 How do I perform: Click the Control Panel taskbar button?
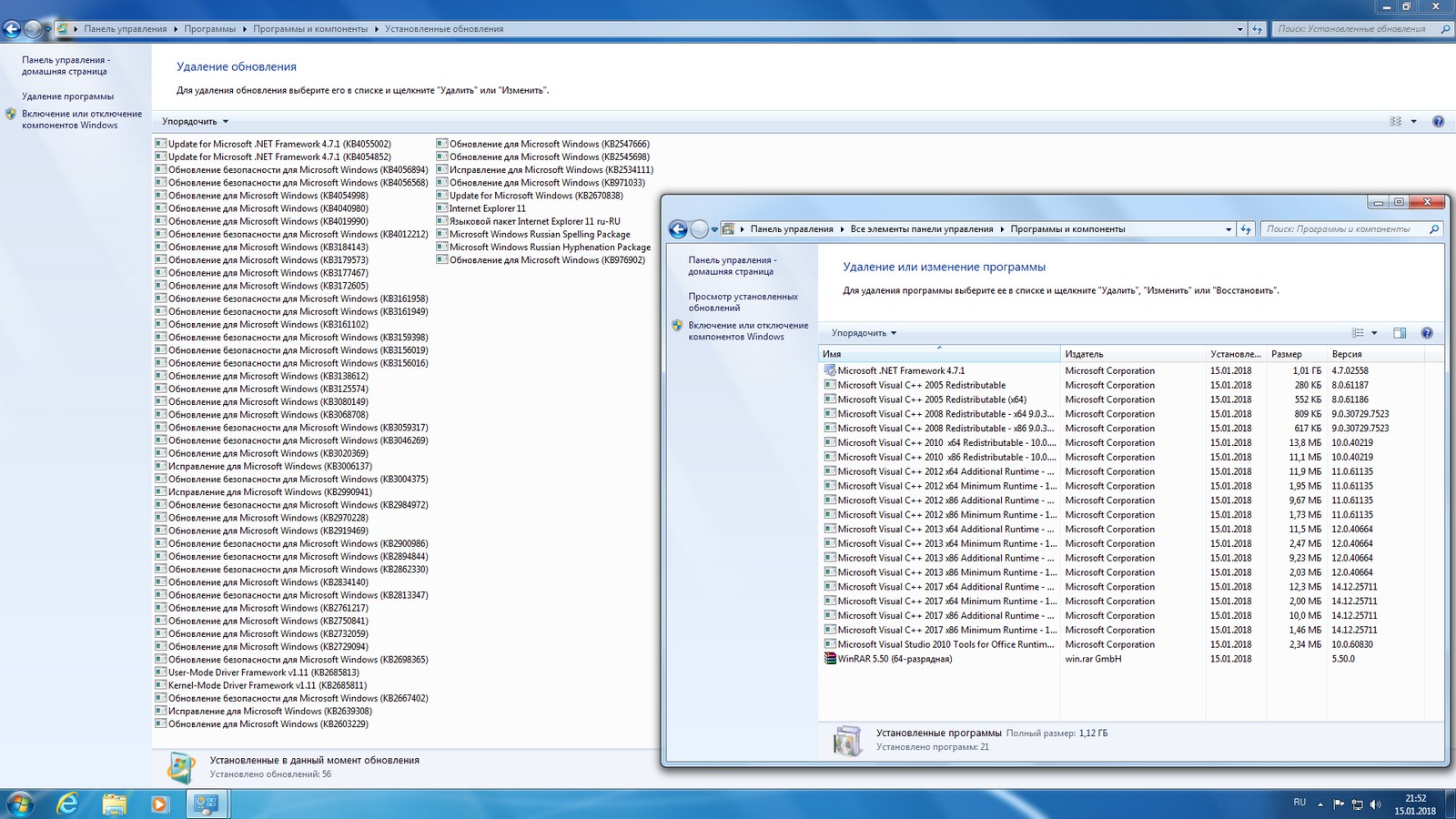click(x=207, y=804)
